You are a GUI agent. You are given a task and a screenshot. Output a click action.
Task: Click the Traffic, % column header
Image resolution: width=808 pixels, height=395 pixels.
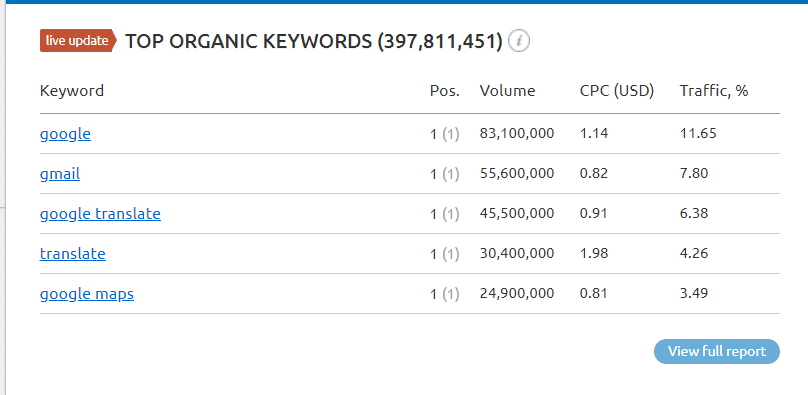[714, 91]
